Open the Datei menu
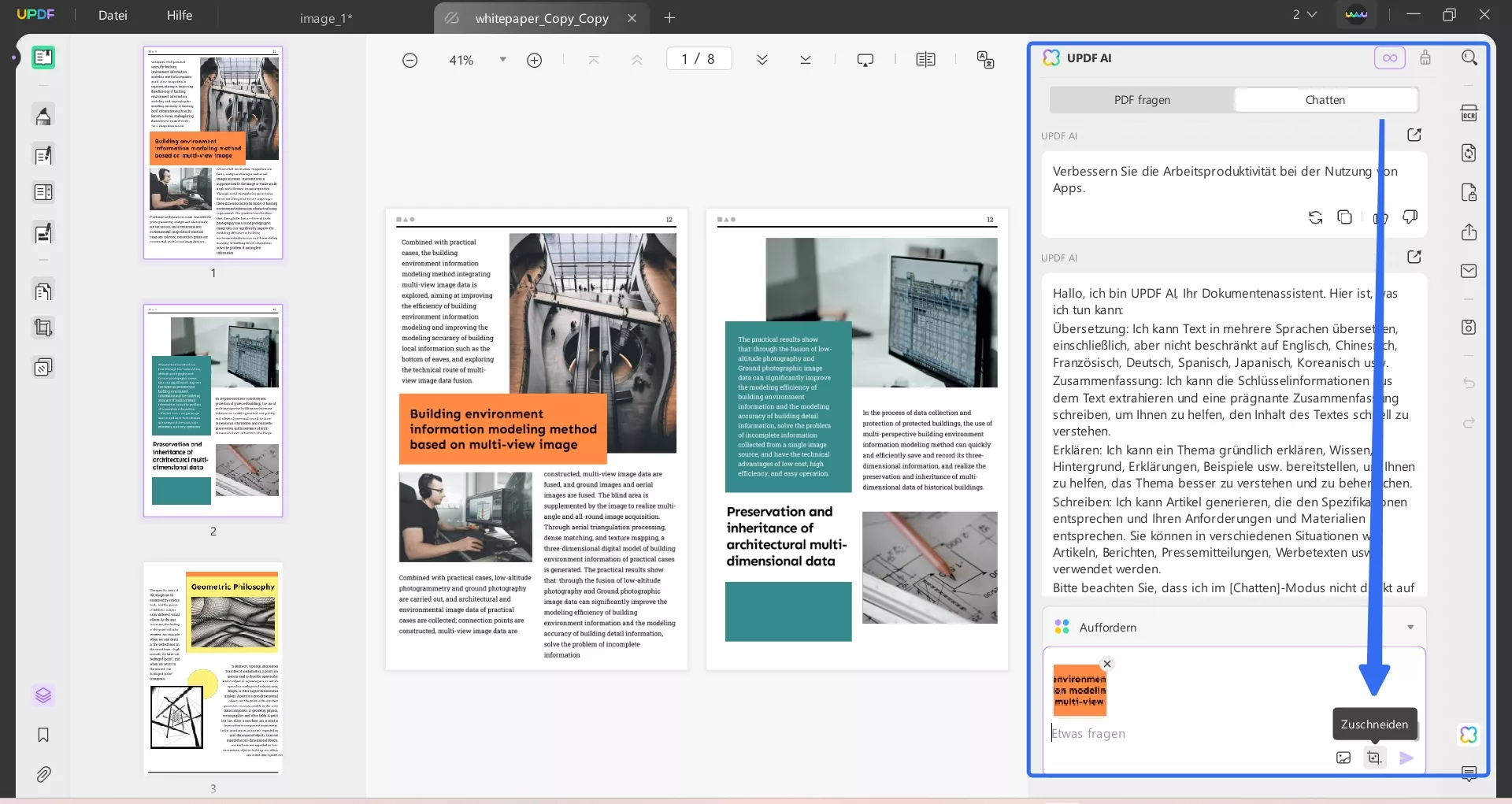Image resolution: width=1512 pixels, height=804 pixels. 113,15
